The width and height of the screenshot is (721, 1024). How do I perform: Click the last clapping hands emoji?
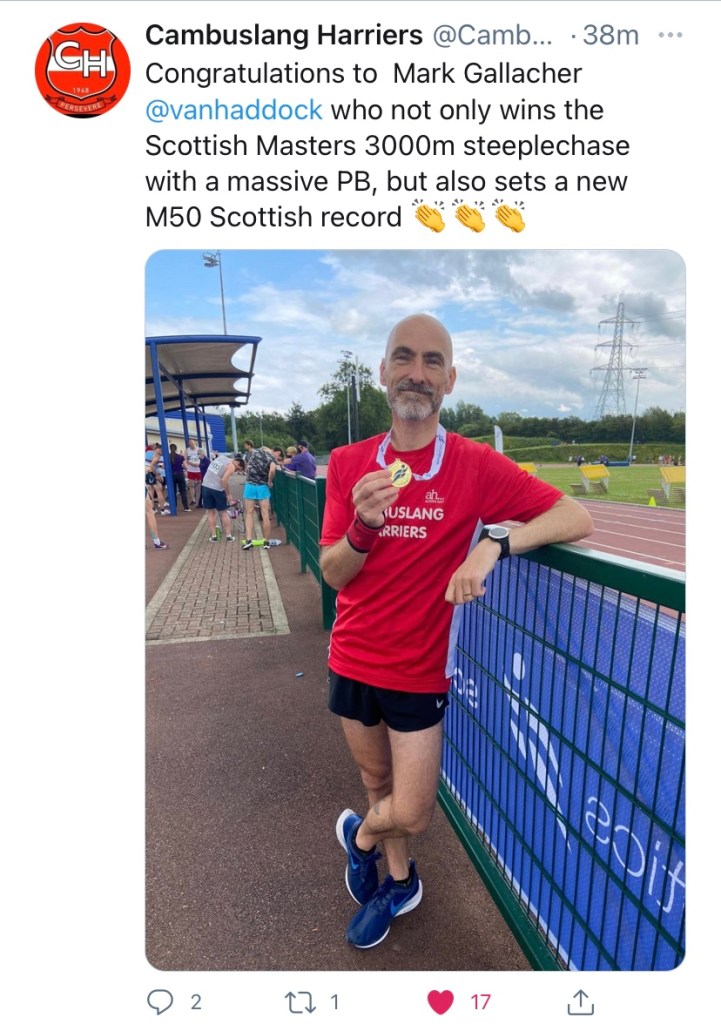click(509, 216)
